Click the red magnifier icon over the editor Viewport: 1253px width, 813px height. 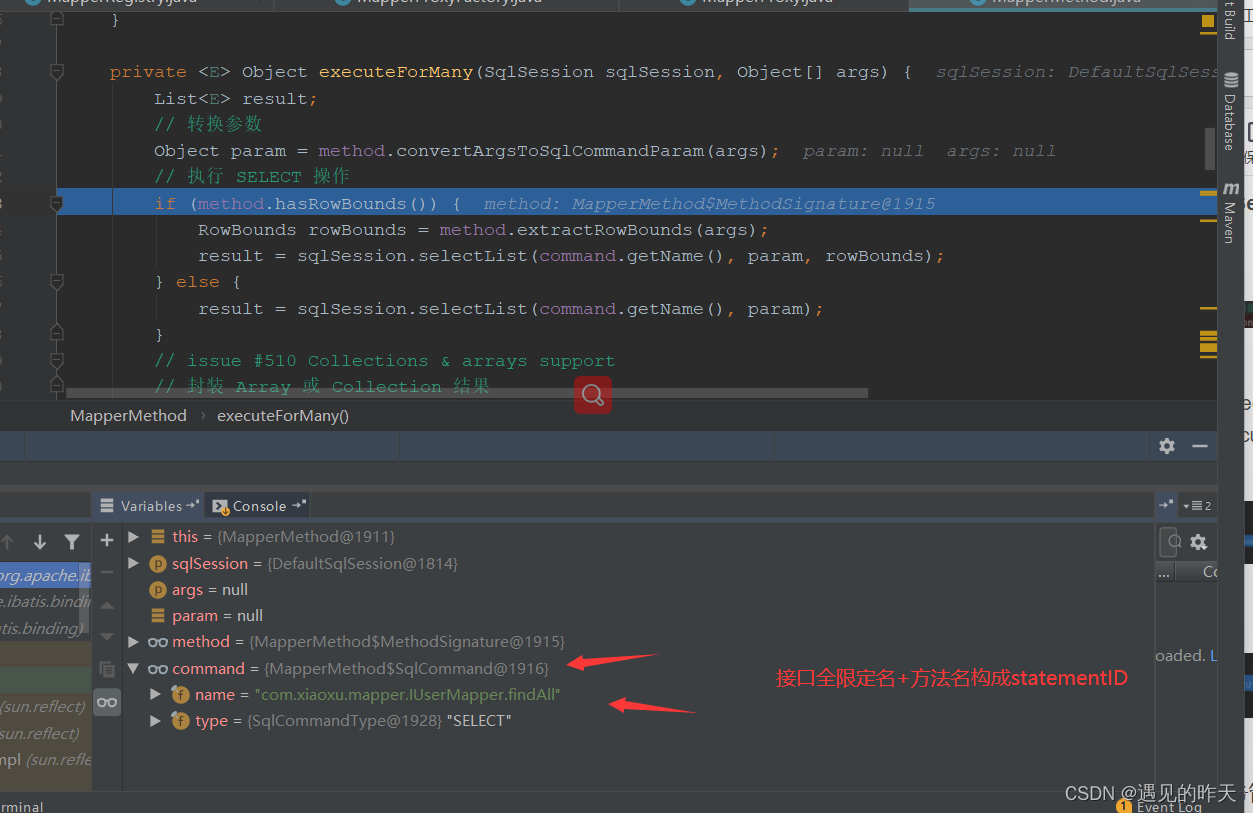(592, 395)
